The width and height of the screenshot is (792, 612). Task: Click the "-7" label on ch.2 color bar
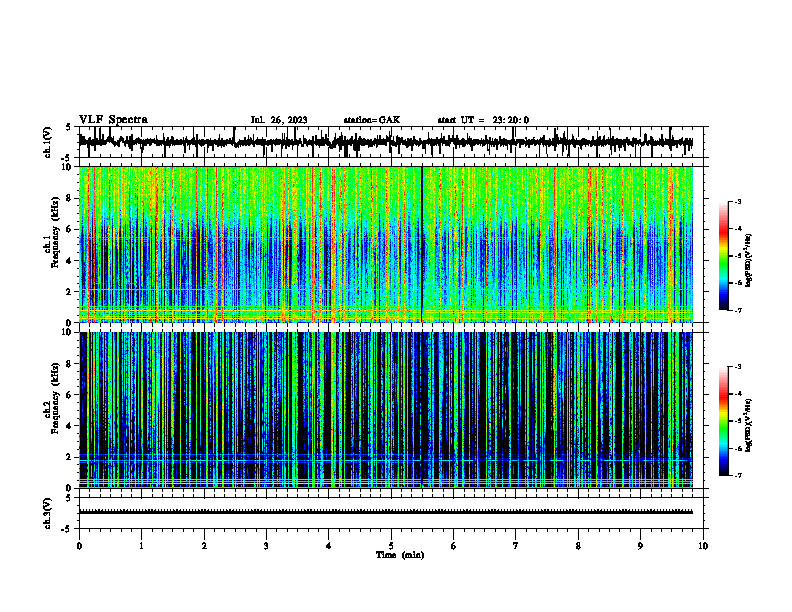click(737, 476)
